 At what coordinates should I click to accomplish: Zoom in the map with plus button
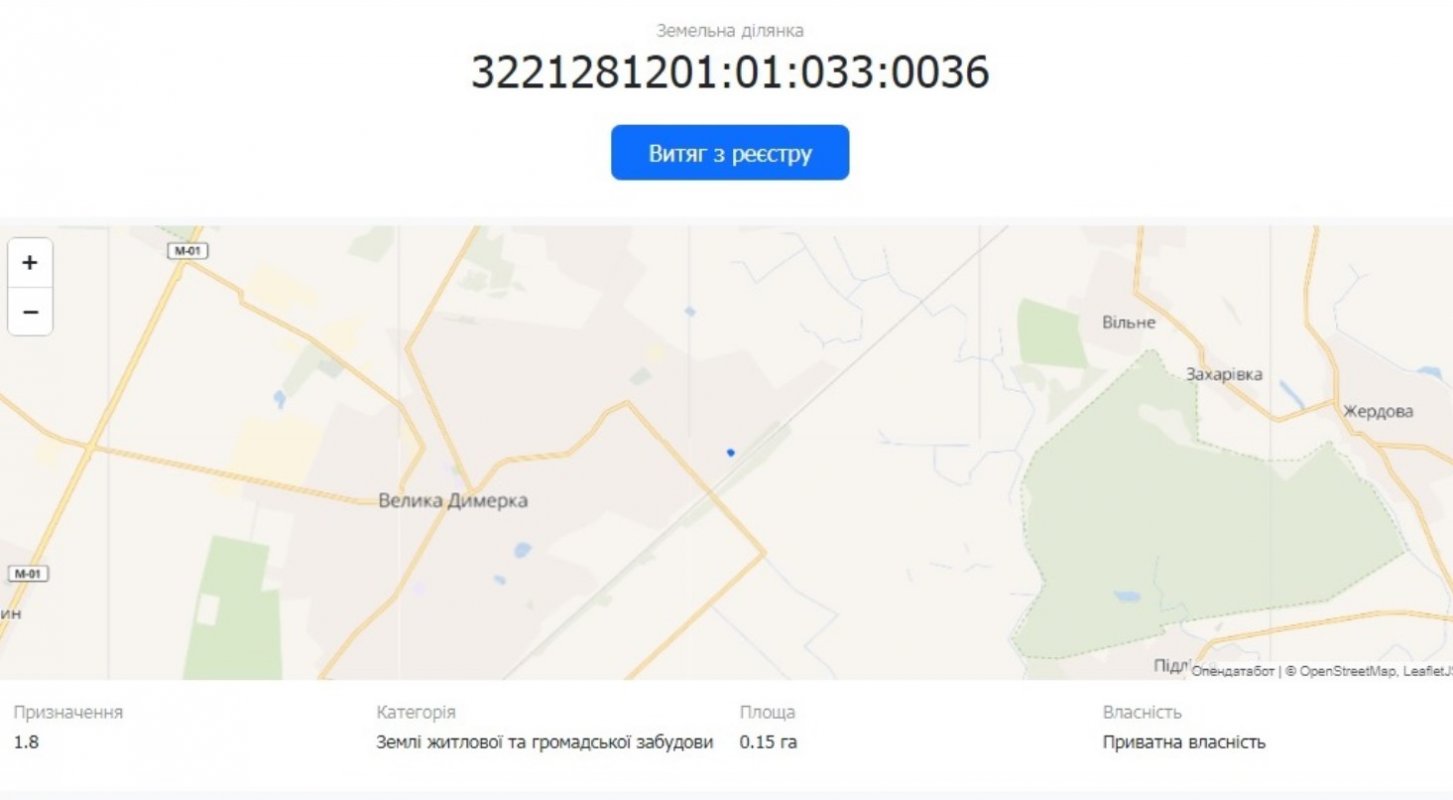point(30,263)
